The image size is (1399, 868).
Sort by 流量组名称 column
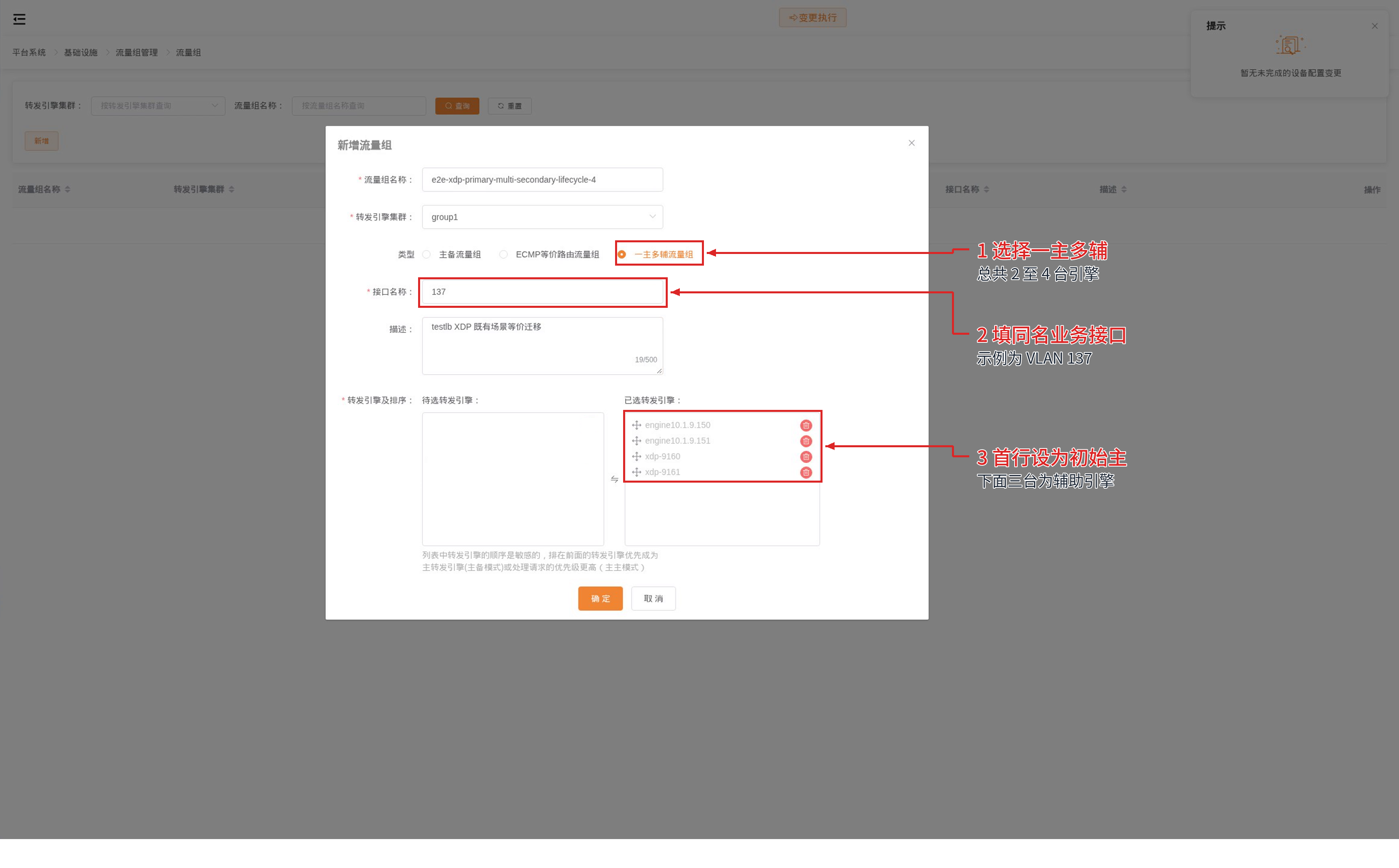[x=67, y=189]
